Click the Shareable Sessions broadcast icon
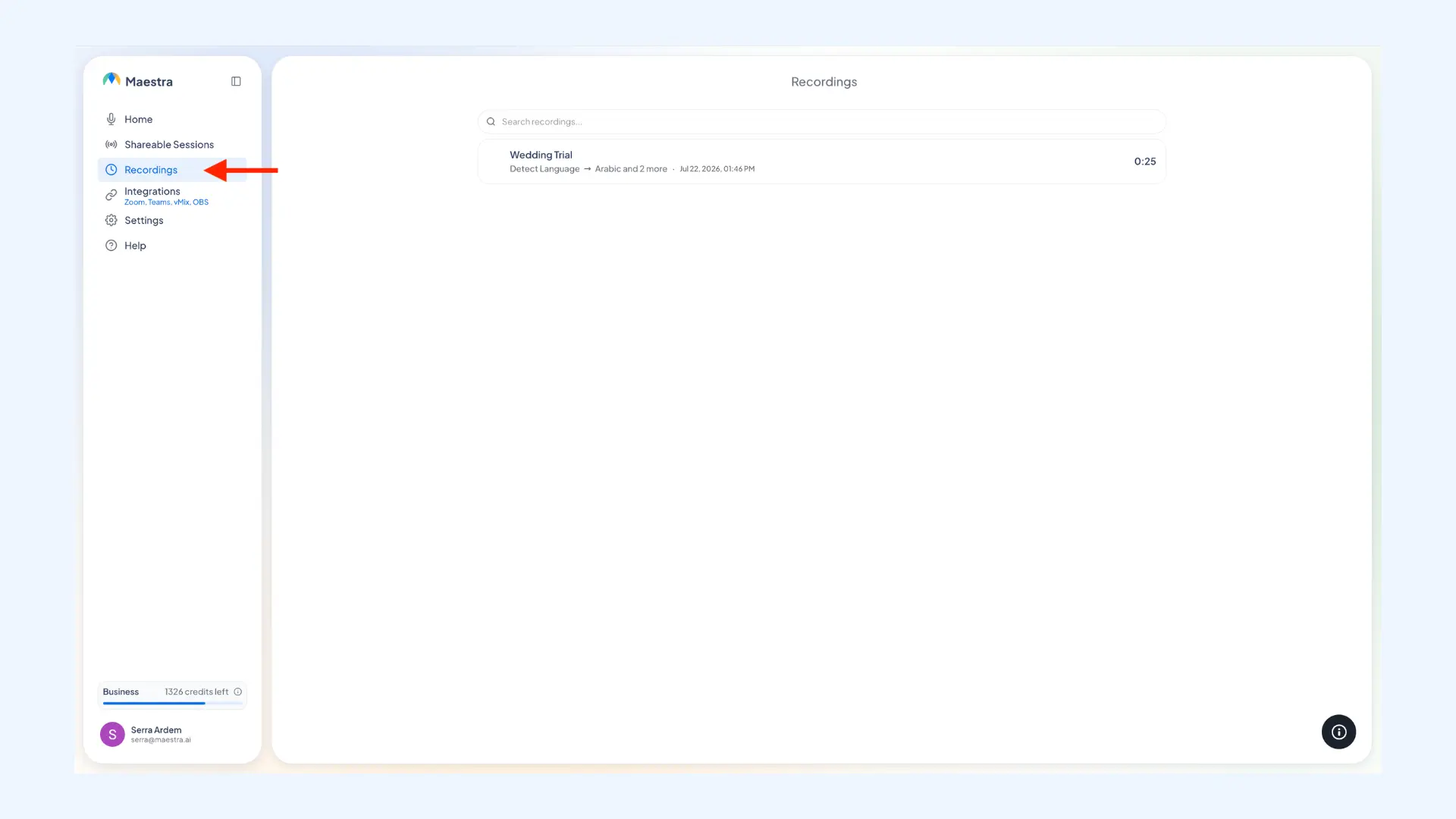Viewport: 1456px width, 819px height. [x=111, y=144]
